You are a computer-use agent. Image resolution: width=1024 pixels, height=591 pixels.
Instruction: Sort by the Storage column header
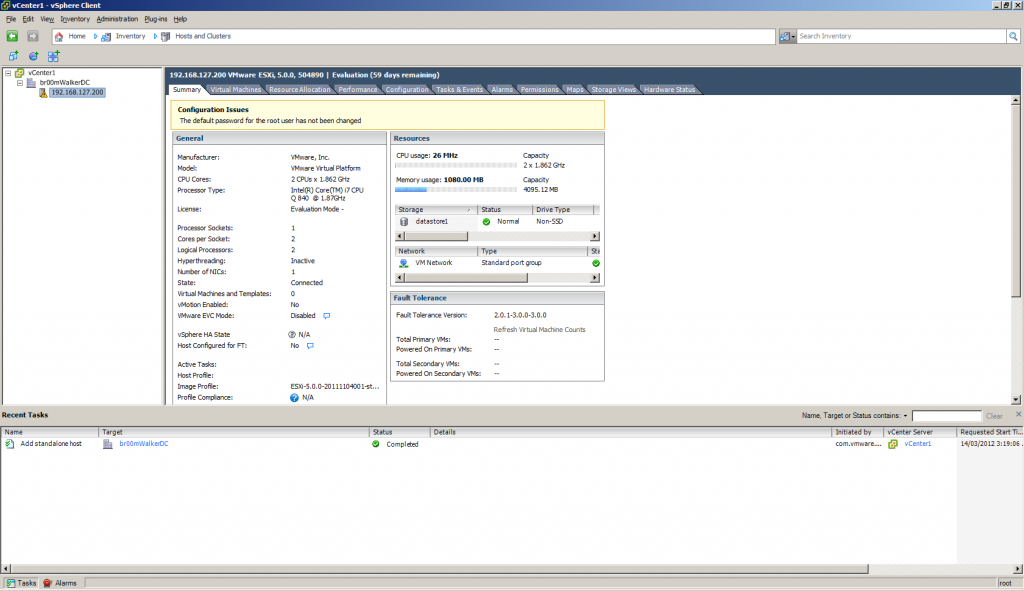435,210
